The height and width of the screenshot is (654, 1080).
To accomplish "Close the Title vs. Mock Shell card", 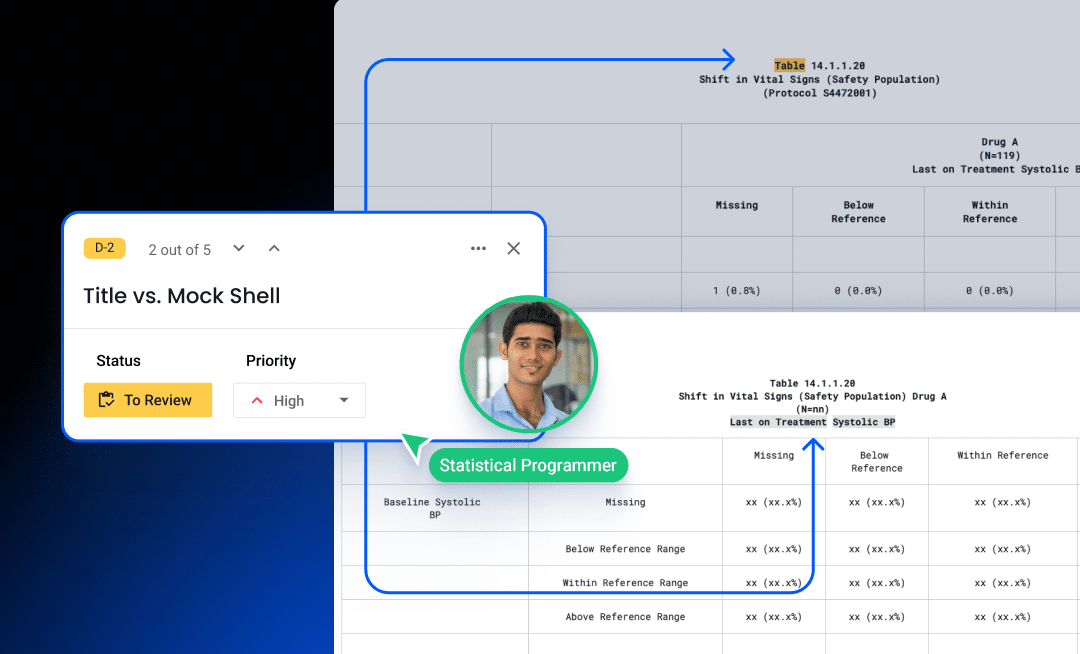I will tap(514, 249).
